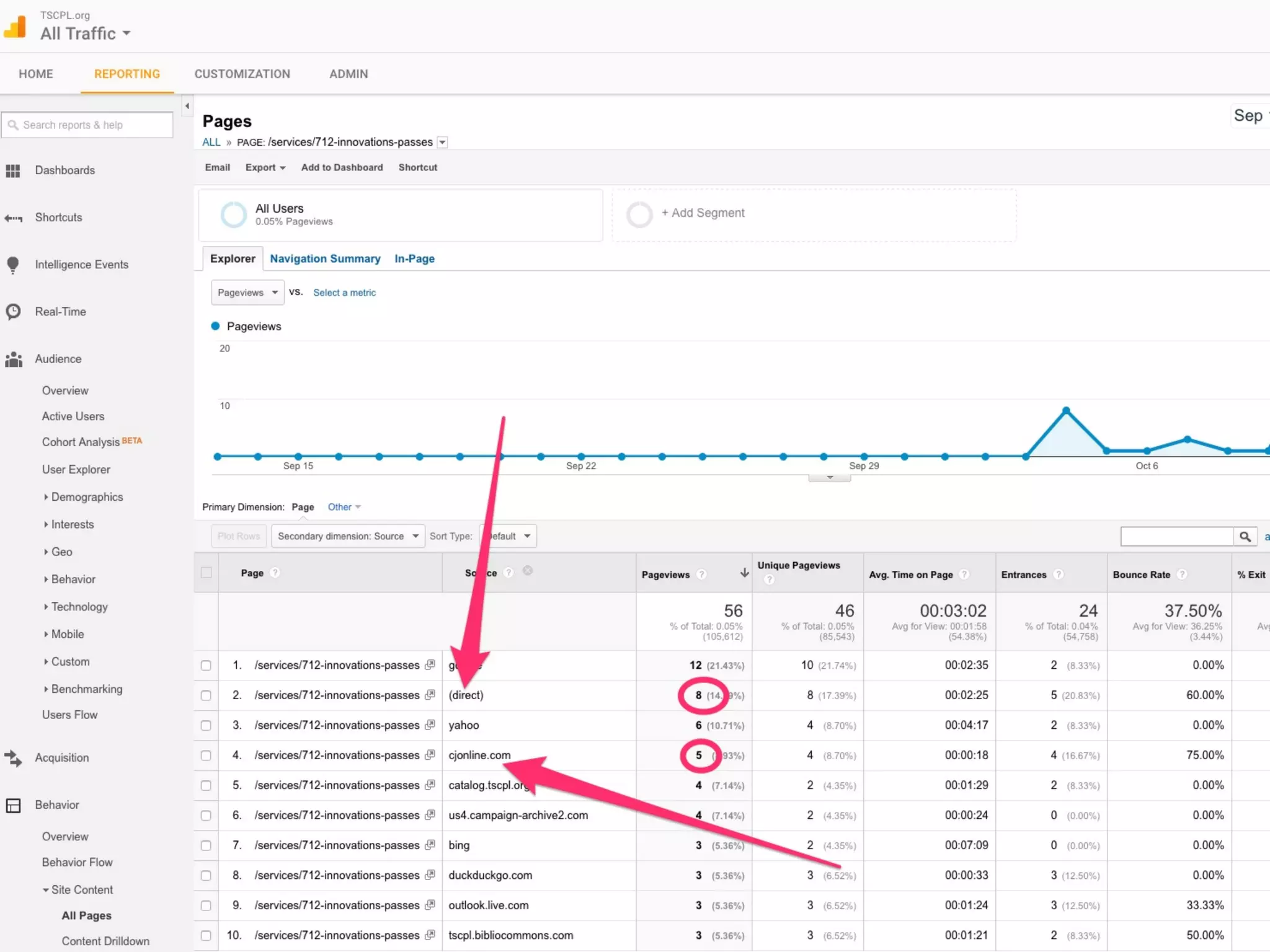Click the Search reports & help field
The image size is (1270, 952).
tap(87, 125)
